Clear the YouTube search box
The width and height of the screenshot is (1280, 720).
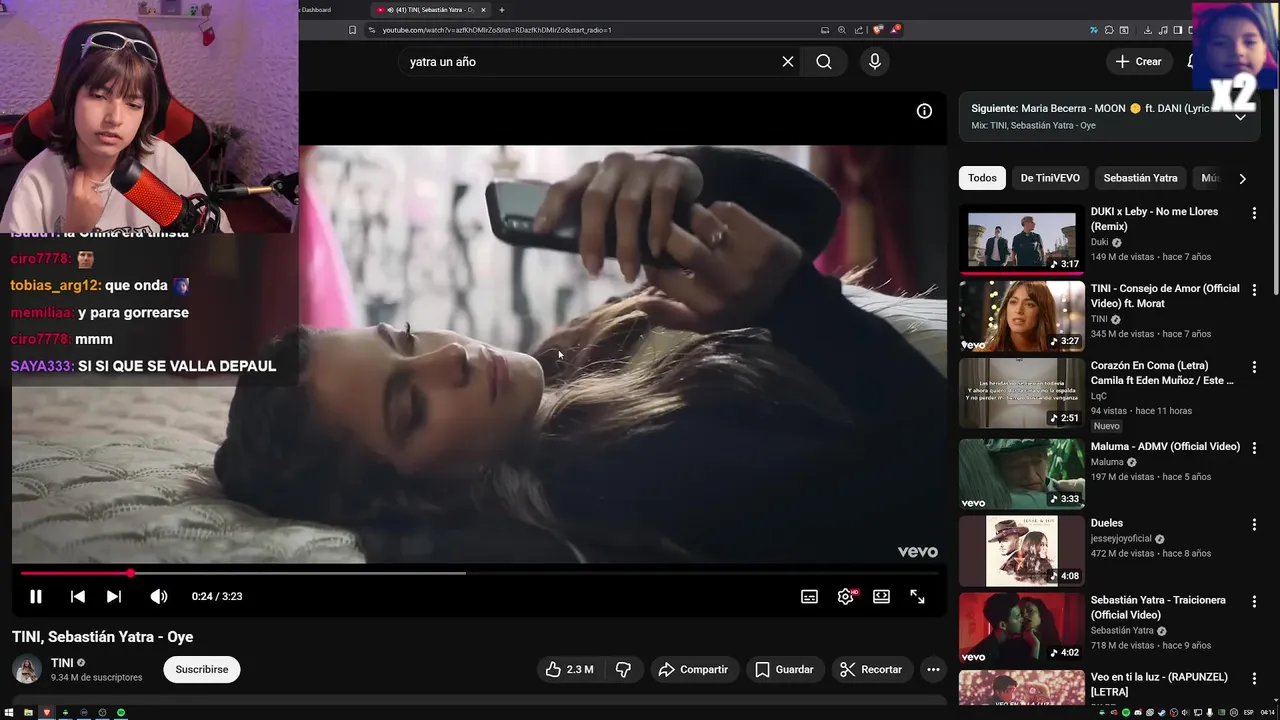pos(788,62)
